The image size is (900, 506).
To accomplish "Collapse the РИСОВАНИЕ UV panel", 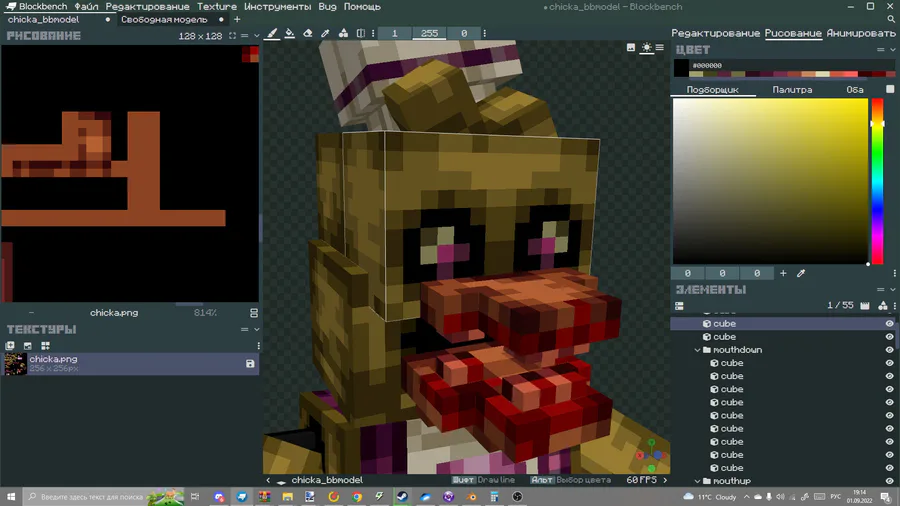I will click(x=257, y=36).
